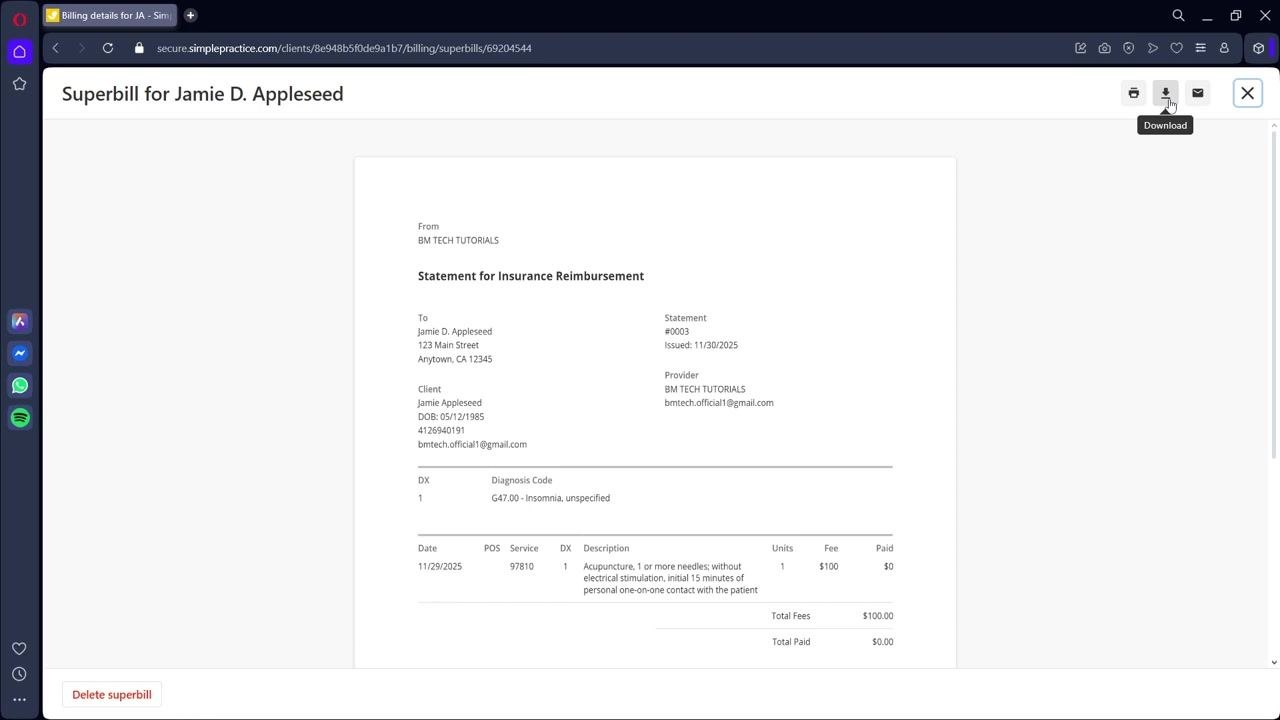Click the pencil edit icon in the address bar
This screenshot has height=720, width=1280.
pyautogui.click(x=1080, y=48)
